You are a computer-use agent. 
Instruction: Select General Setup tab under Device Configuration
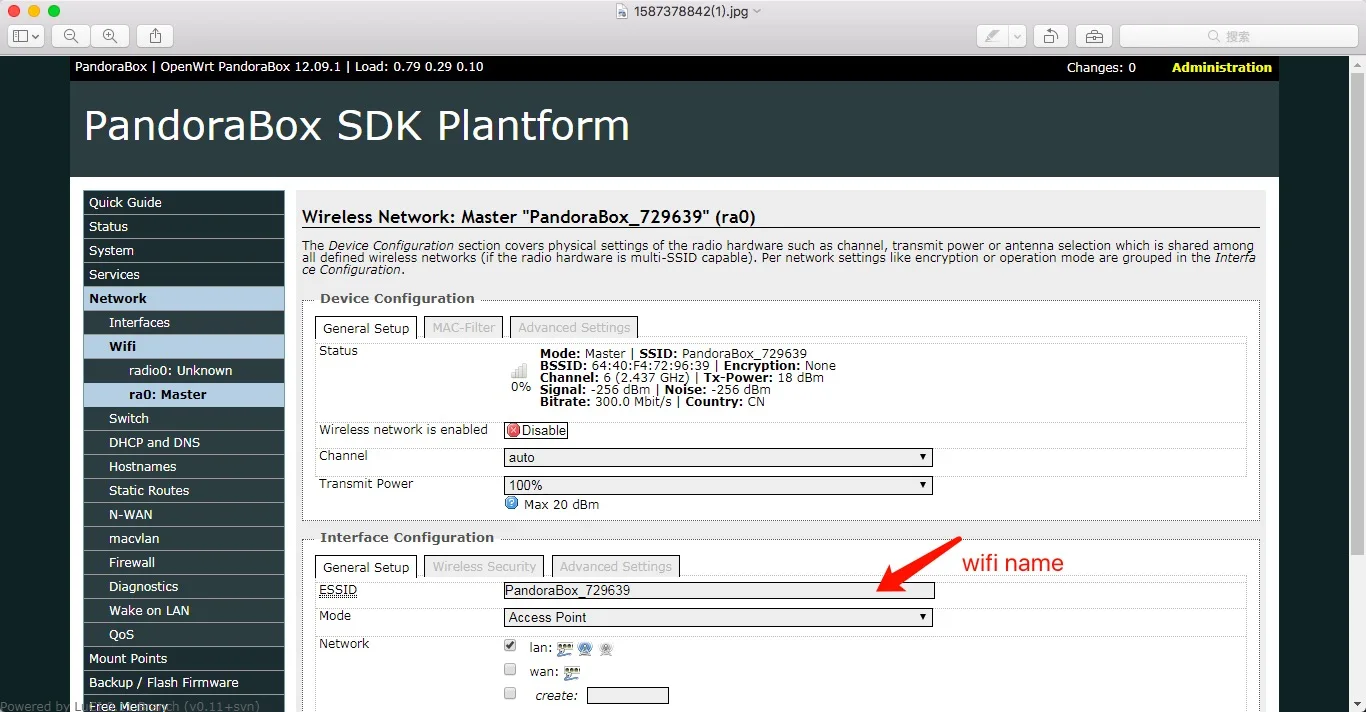click(366, 328)
